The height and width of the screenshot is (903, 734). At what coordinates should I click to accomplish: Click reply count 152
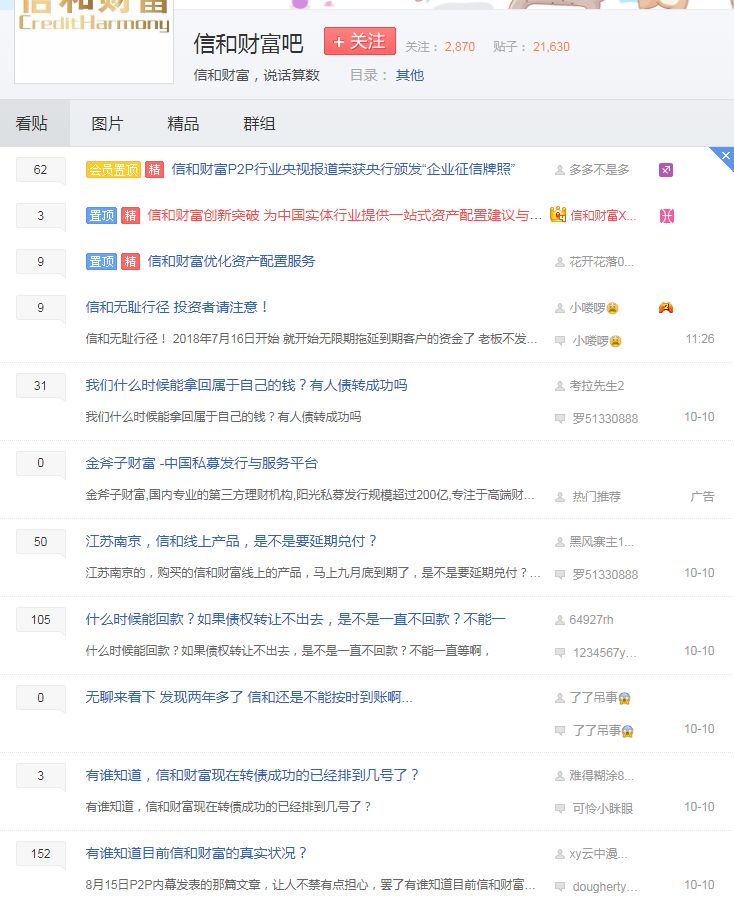(40, 853)
